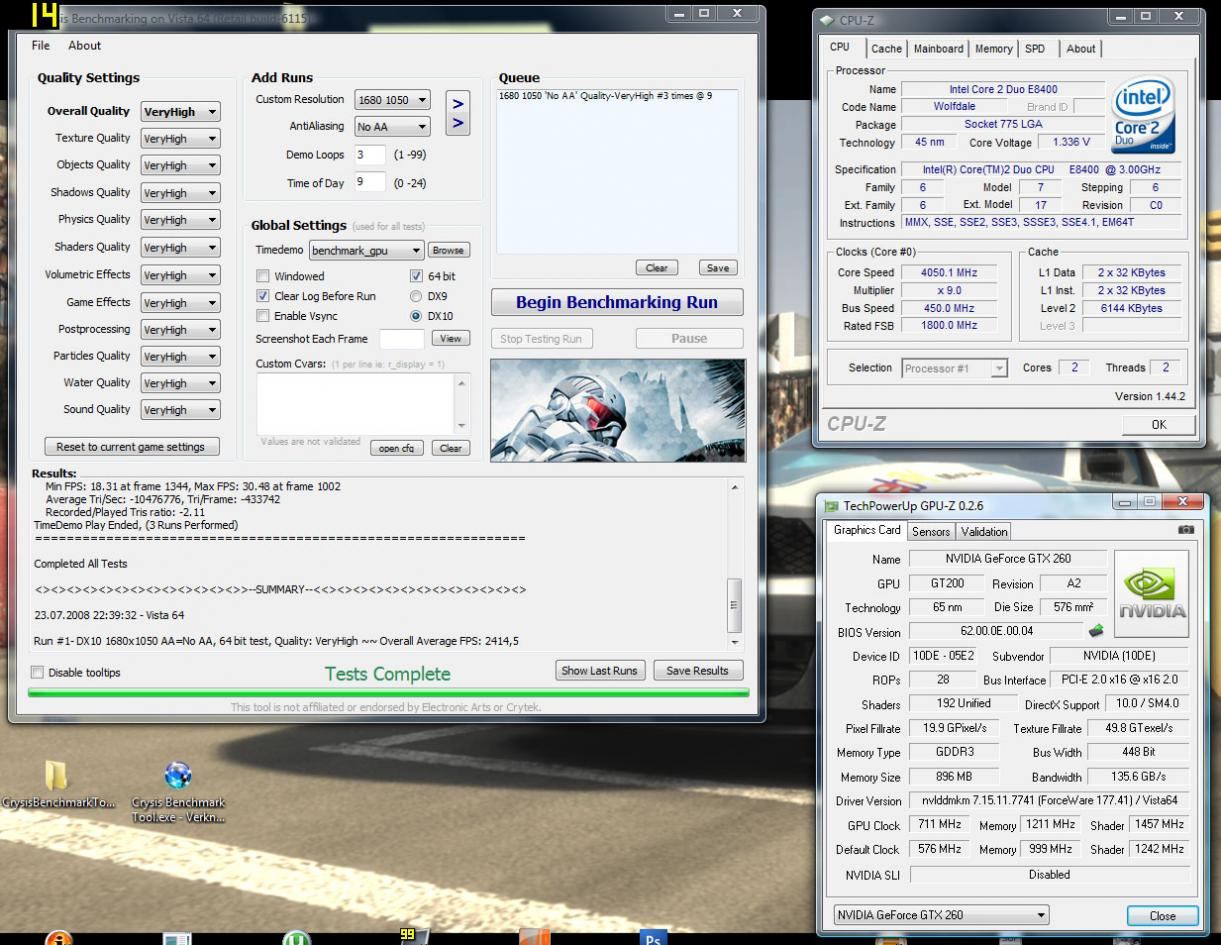The height and width of the screenshot is (945, 1221).
Task: Switch to the Cache tab in CPU-Z
Action: click(x=886, y=48)
